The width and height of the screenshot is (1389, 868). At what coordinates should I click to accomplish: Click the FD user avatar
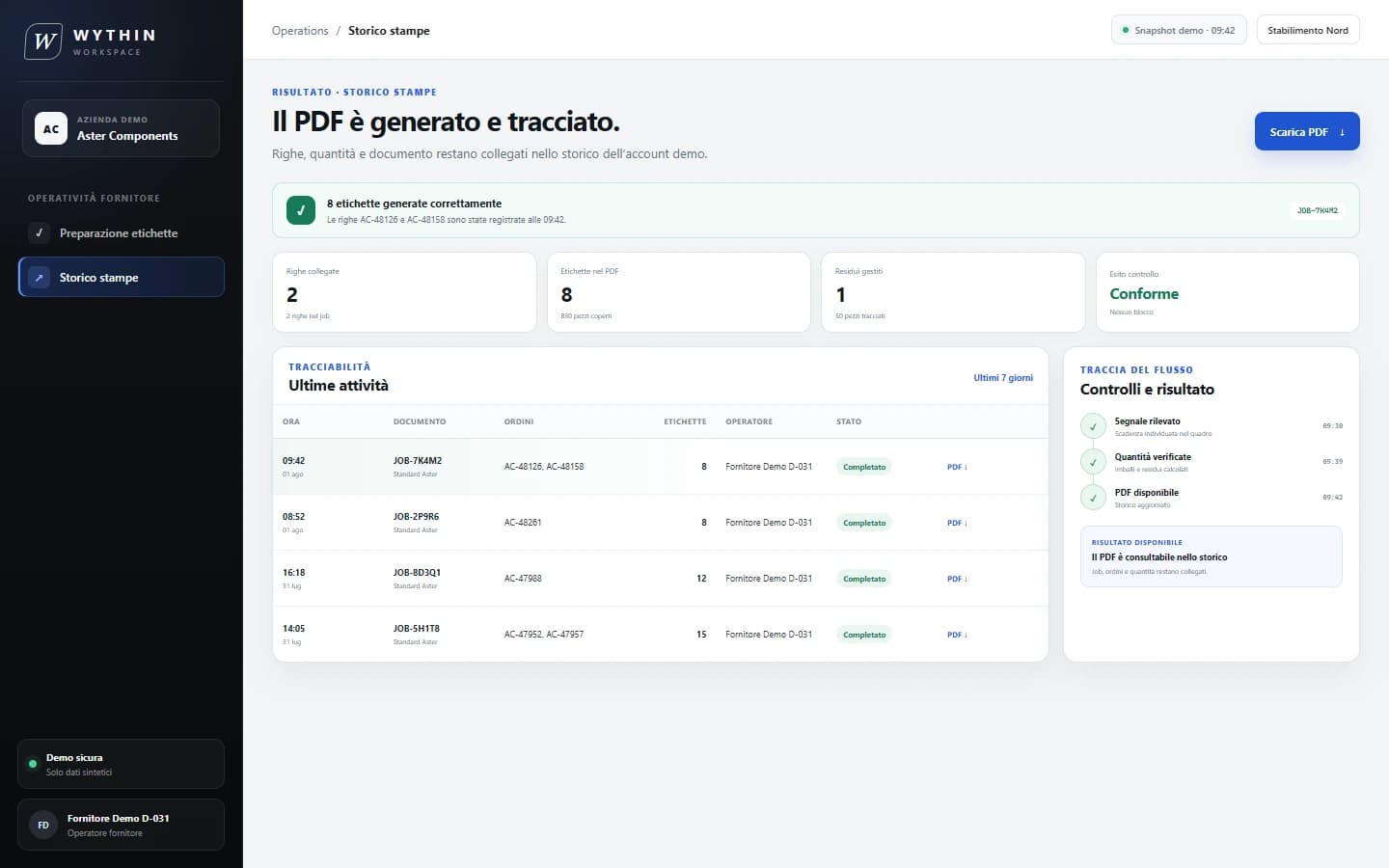tap(43, 825)
